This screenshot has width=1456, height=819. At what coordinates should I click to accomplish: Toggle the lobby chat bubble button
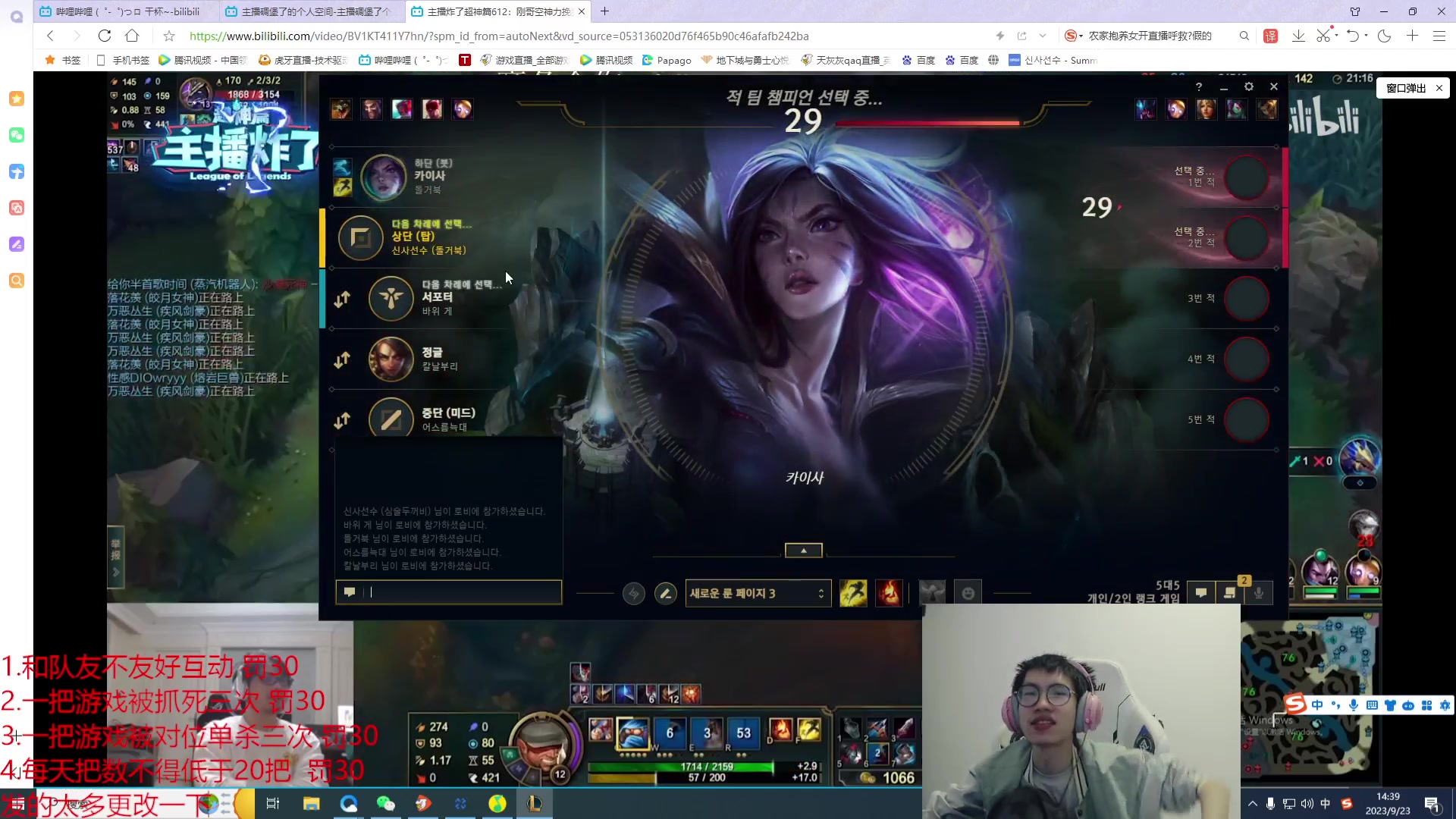pyautogui.click(x=1200, y=593)
